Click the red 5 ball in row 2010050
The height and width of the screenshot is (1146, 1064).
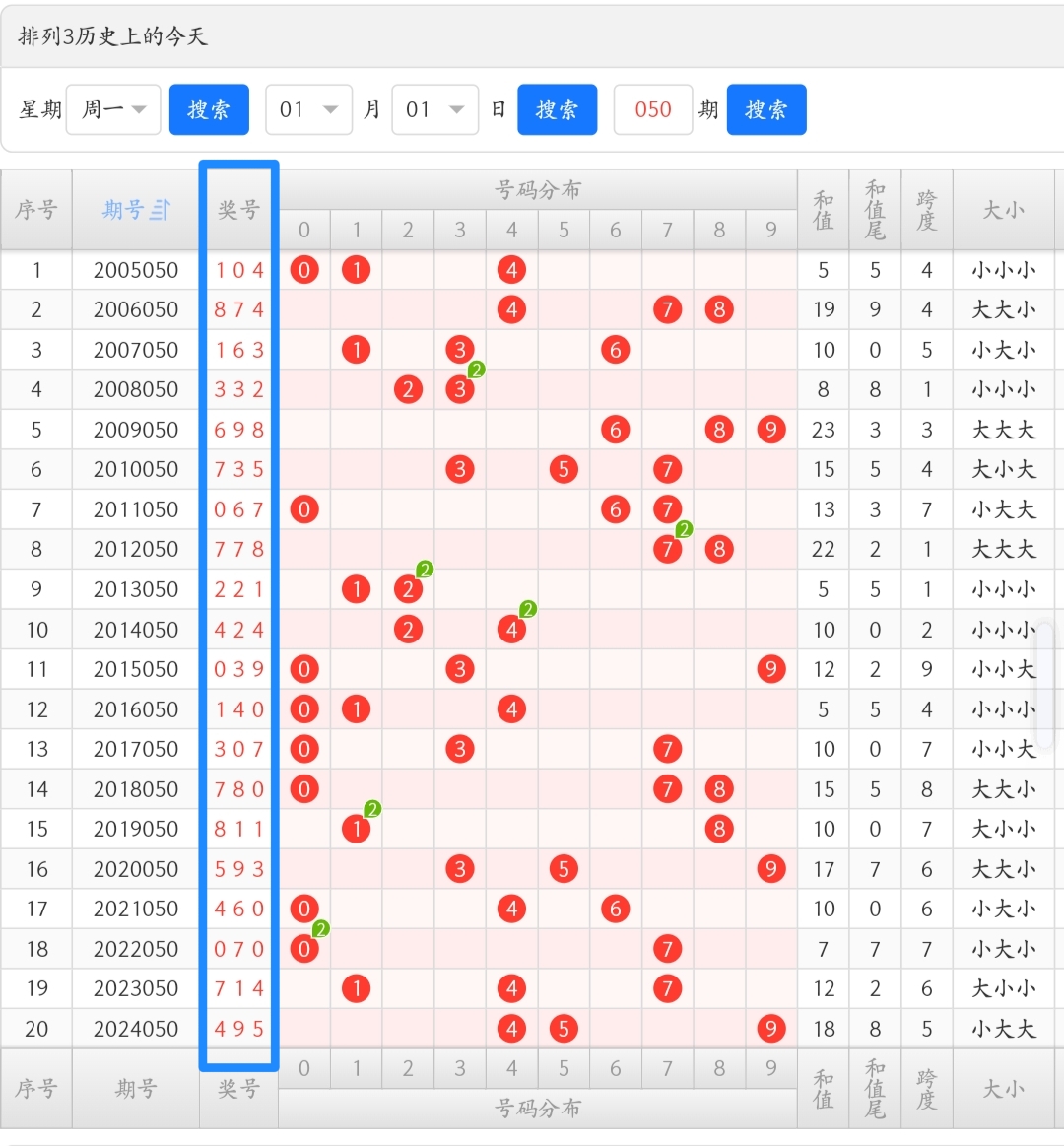(x=564, y=469)
